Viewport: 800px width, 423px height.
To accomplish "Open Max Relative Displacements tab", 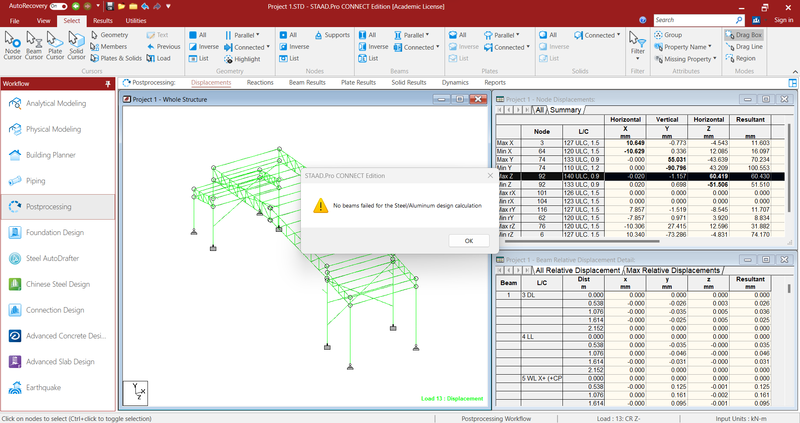I will [673, 270].
